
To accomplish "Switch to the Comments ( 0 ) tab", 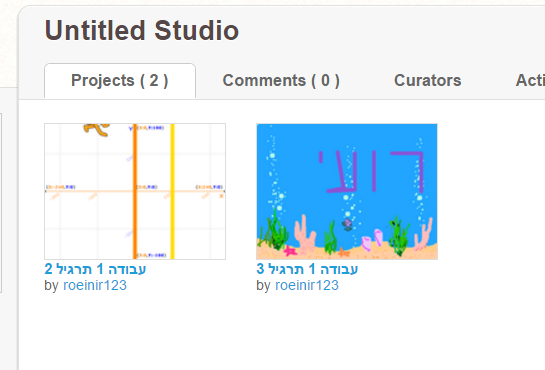I will pos(281,81).
